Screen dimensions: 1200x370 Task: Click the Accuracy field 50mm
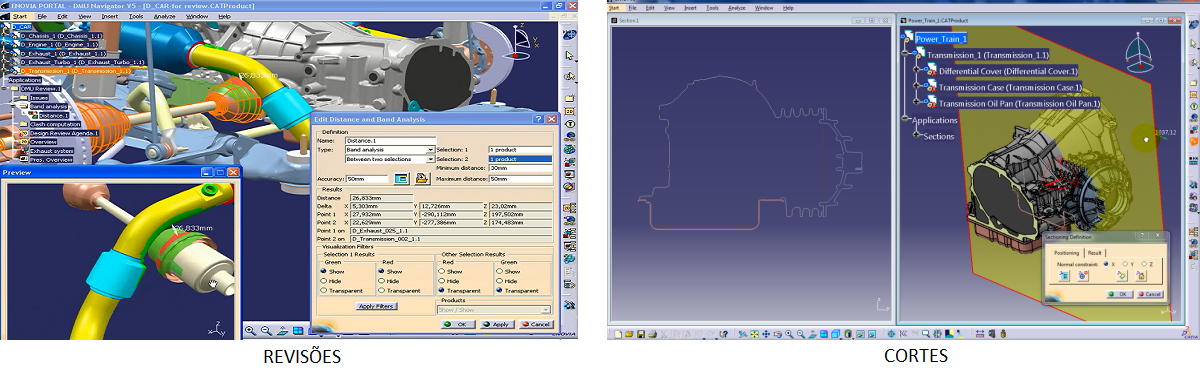click(x=367, y=179)
